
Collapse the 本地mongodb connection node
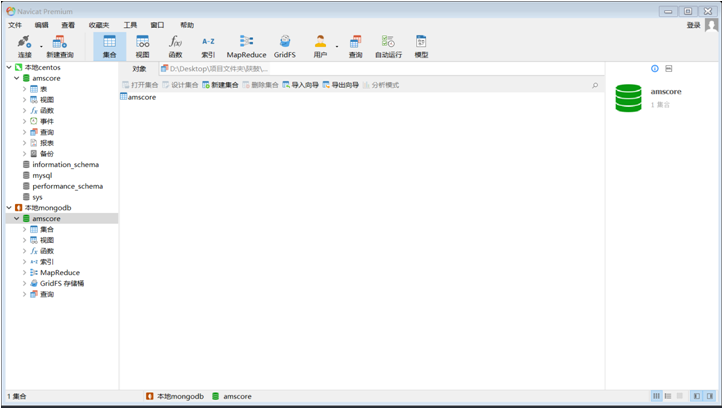9,208
